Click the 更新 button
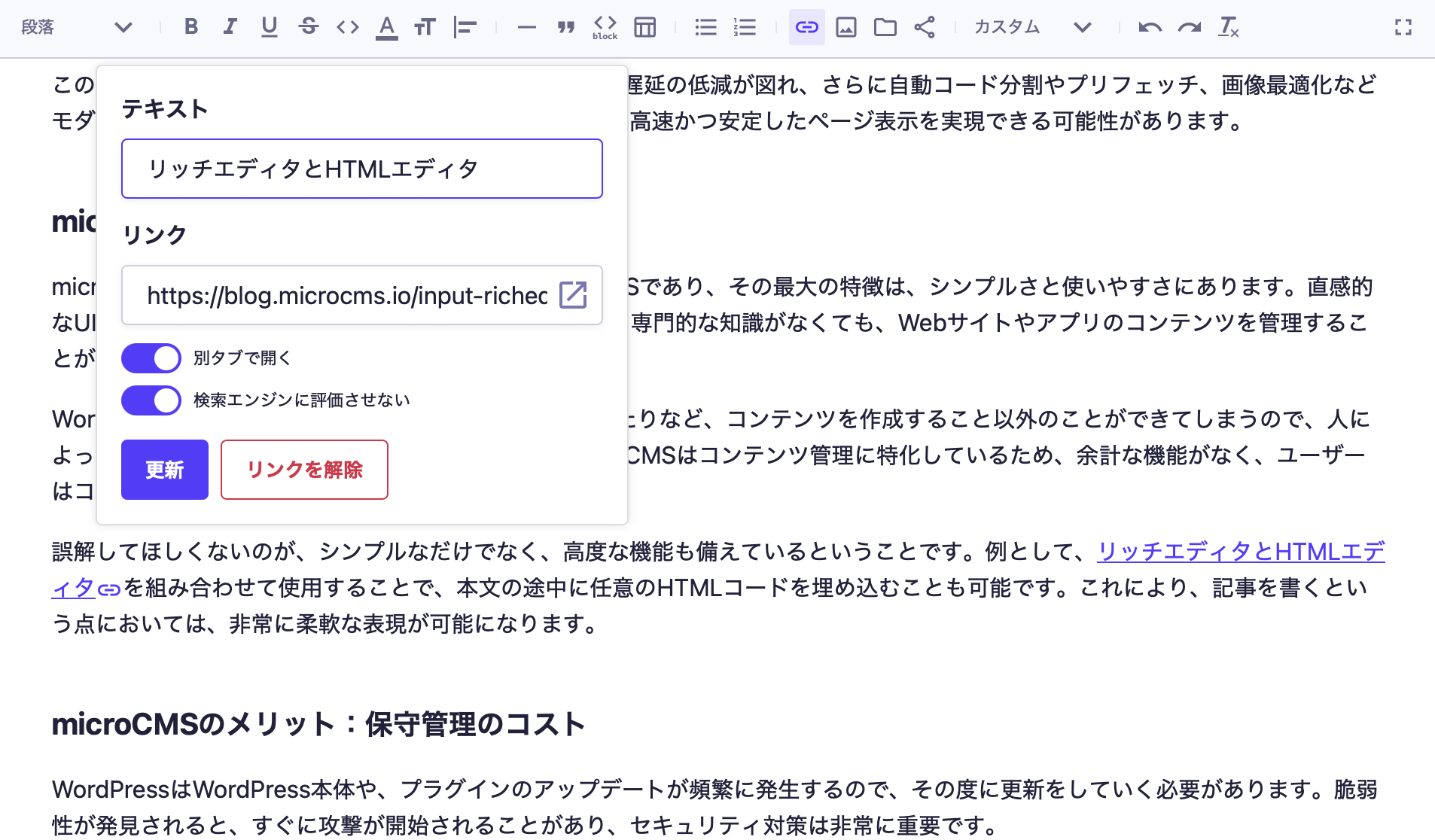The height and width of the screenshot is (840, 1435). pyautogui.click(x=164, y=470)
